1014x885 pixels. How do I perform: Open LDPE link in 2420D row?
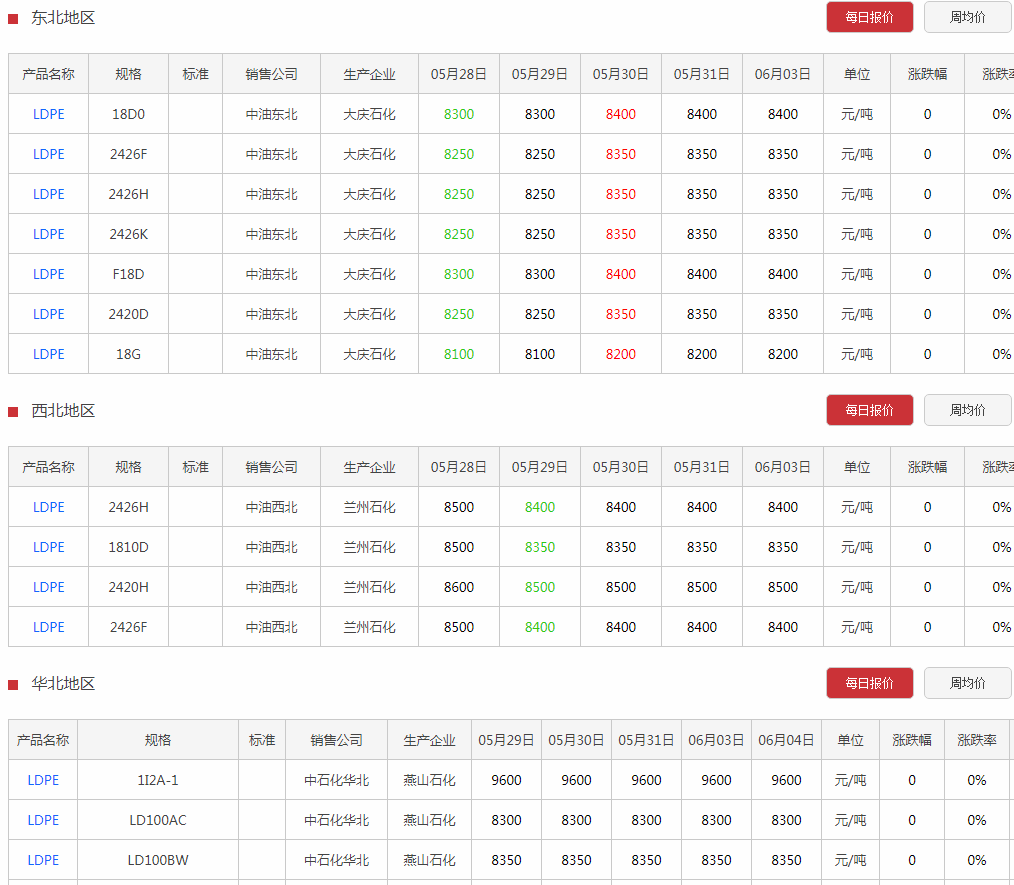coord(49,315)
